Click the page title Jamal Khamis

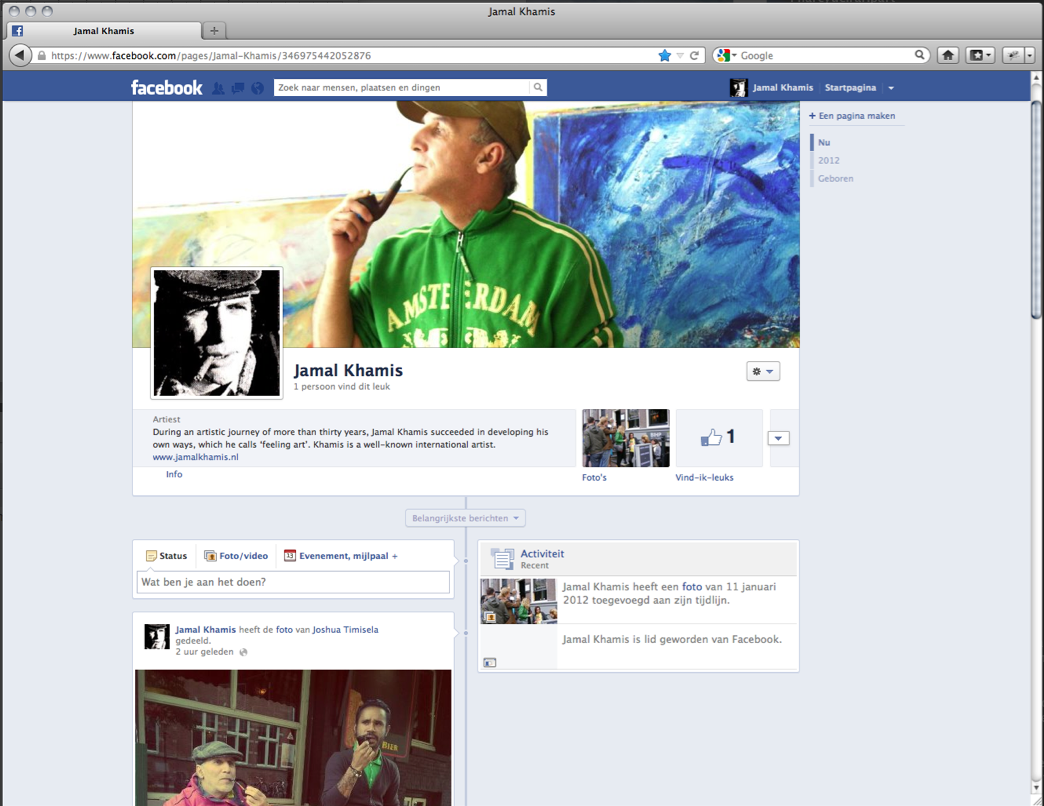[x=348, y=371]
